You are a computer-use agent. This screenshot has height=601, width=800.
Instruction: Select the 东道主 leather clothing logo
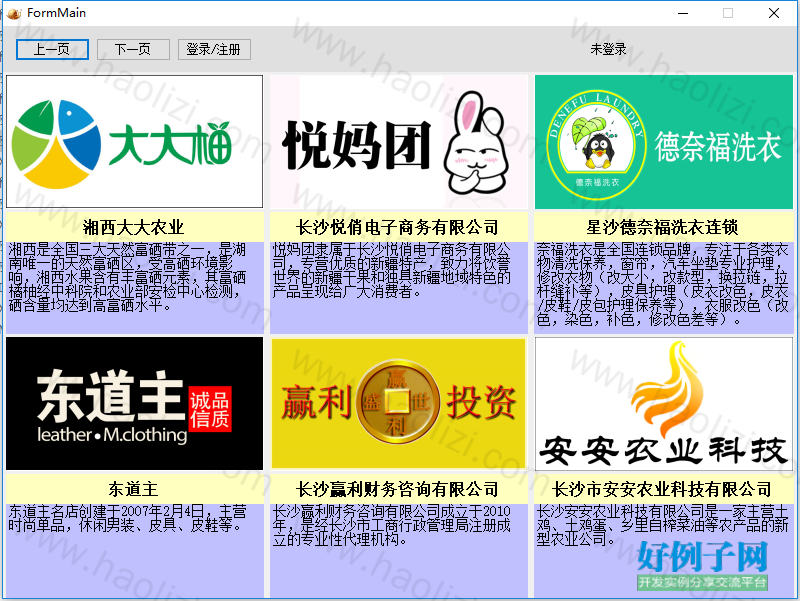[135, 403]
